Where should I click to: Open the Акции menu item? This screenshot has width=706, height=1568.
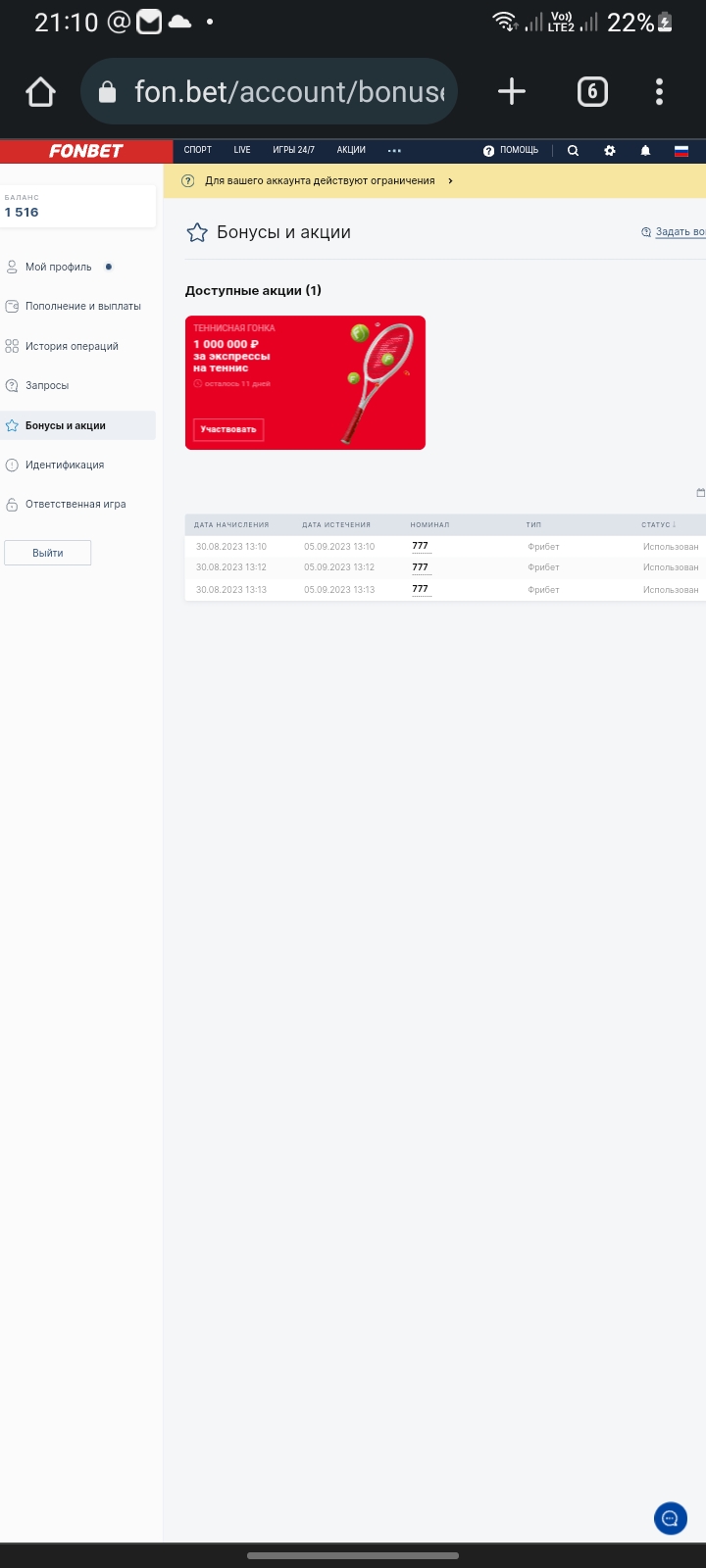pyautogui.click(x=351, y=150)
